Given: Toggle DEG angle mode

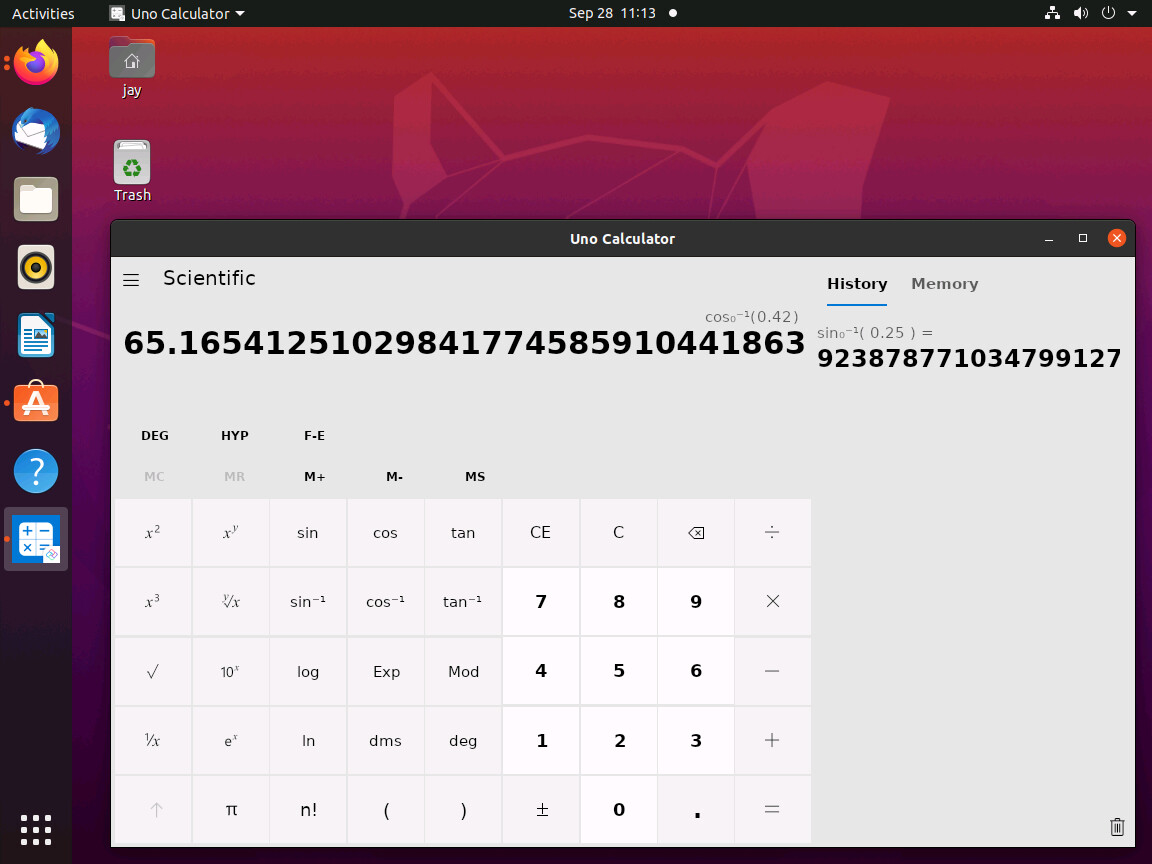Looking at the screenshot, I should 155,435.
